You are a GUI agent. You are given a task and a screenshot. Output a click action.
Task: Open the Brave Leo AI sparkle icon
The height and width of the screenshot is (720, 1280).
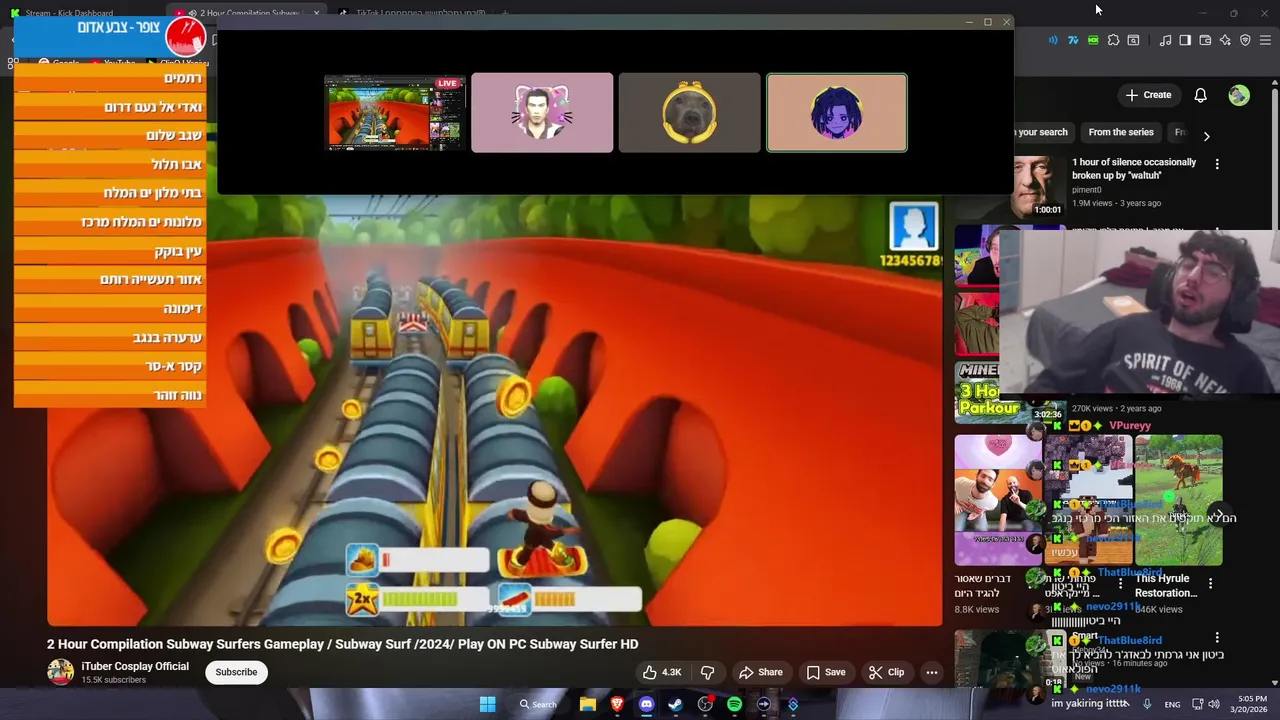point(1225,40)
